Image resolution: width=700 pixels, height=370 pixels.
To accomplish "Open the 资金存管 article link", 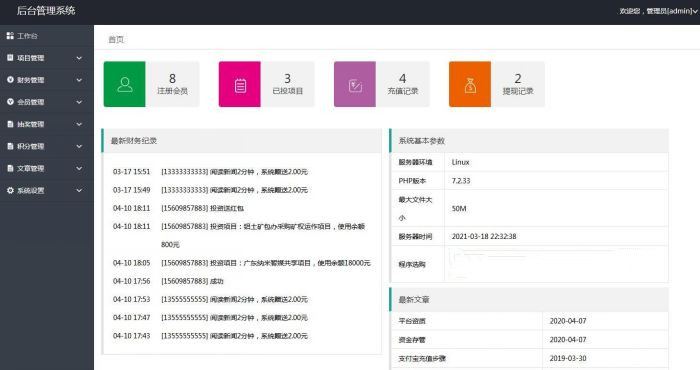I will [412, 340].
